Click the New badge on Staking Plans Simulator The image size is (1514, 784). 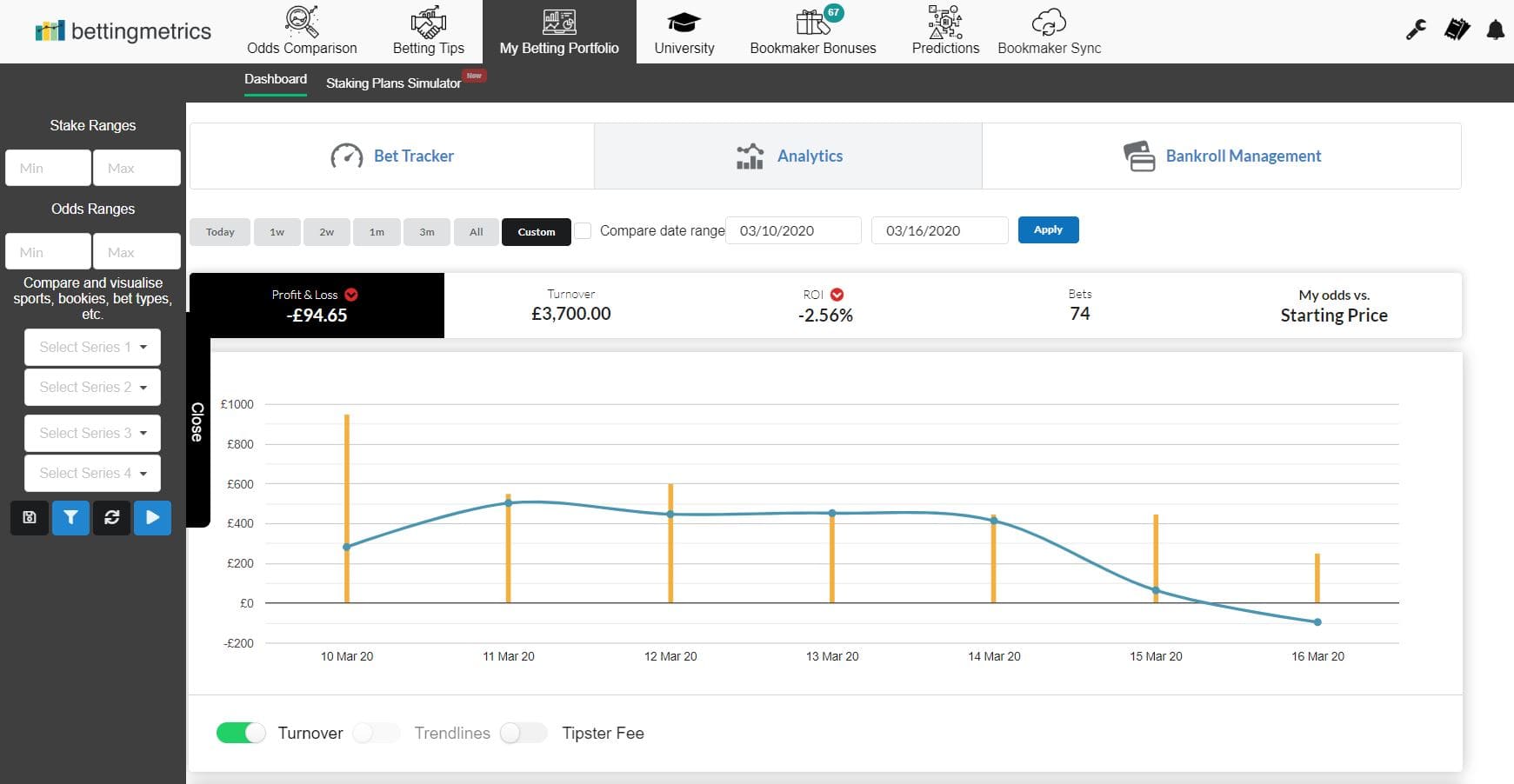474,76
